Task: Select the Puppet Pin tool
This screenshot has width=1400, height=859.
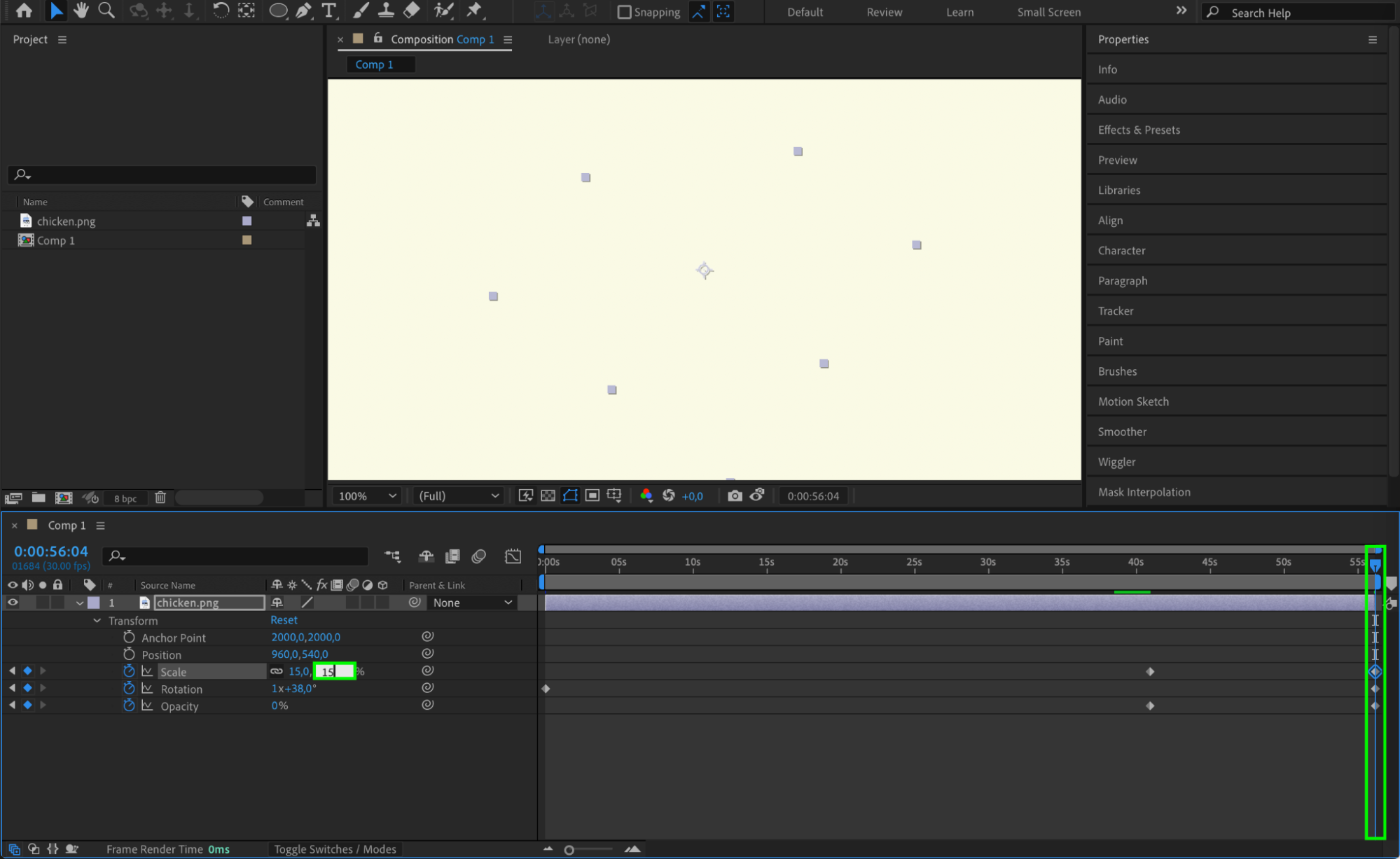Action: pos(474,11)
